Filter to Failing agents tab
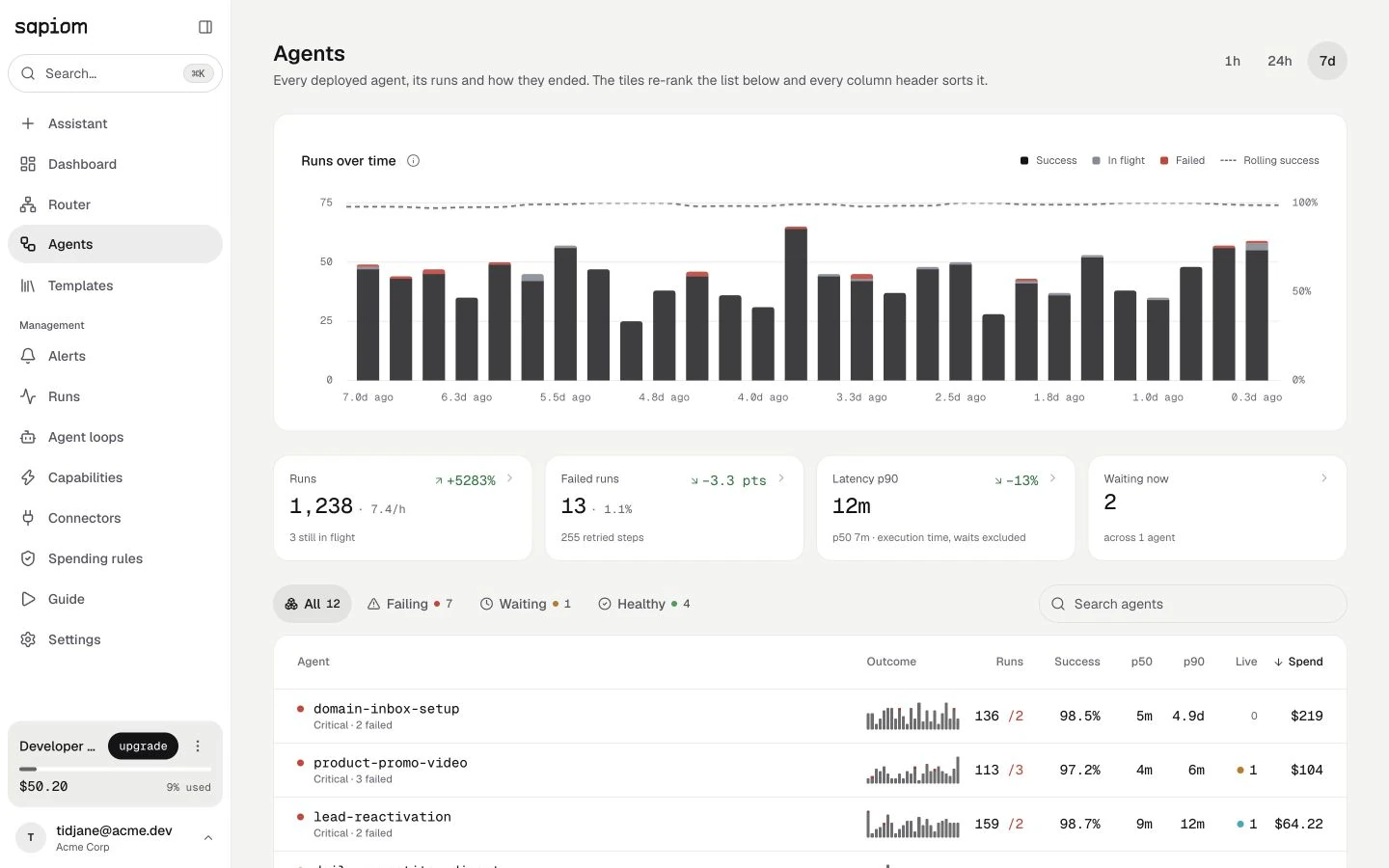 [410, 604]
